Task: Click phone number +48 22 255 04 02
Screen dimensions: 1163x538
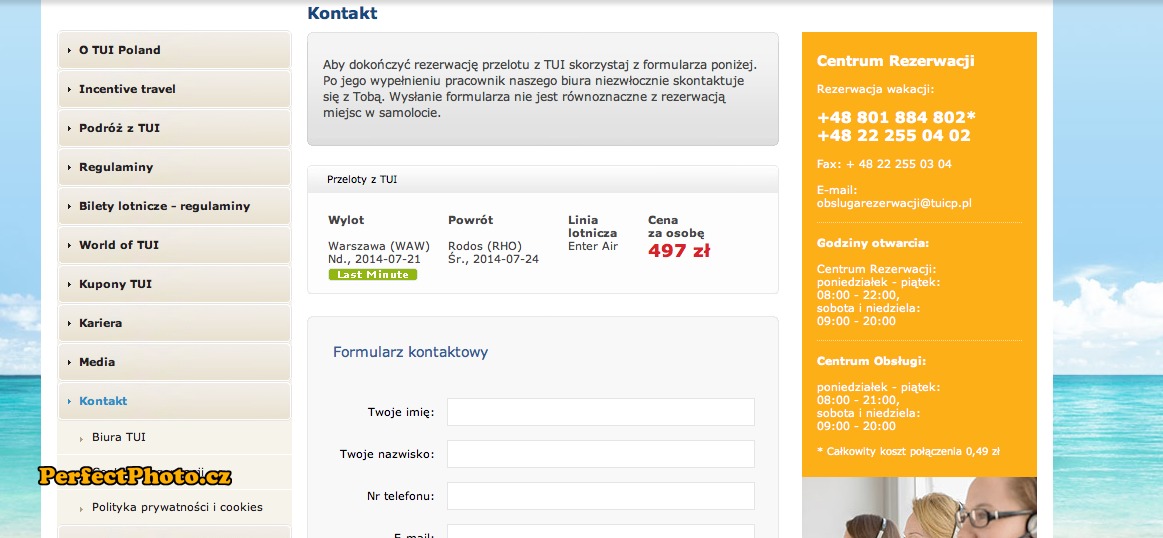Action: pos(894,135)
